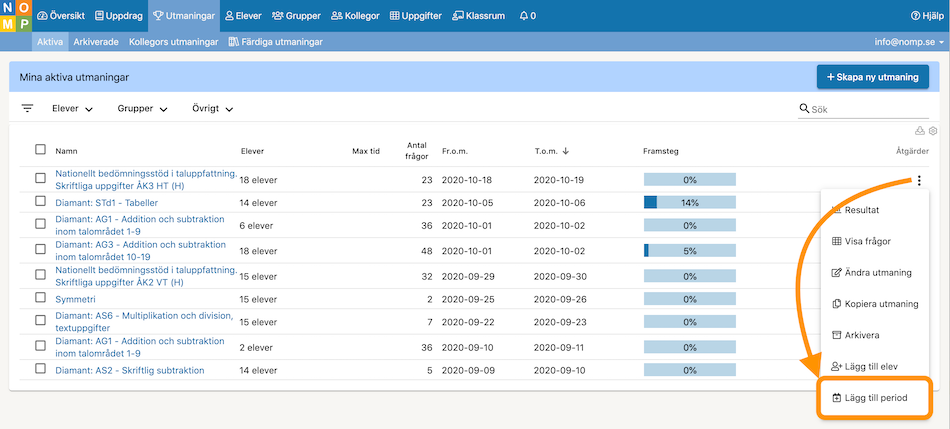Check the Diamant AS6 row checkbox
The width and height of the screenshot is (950, 429).
tap(40, 320)
